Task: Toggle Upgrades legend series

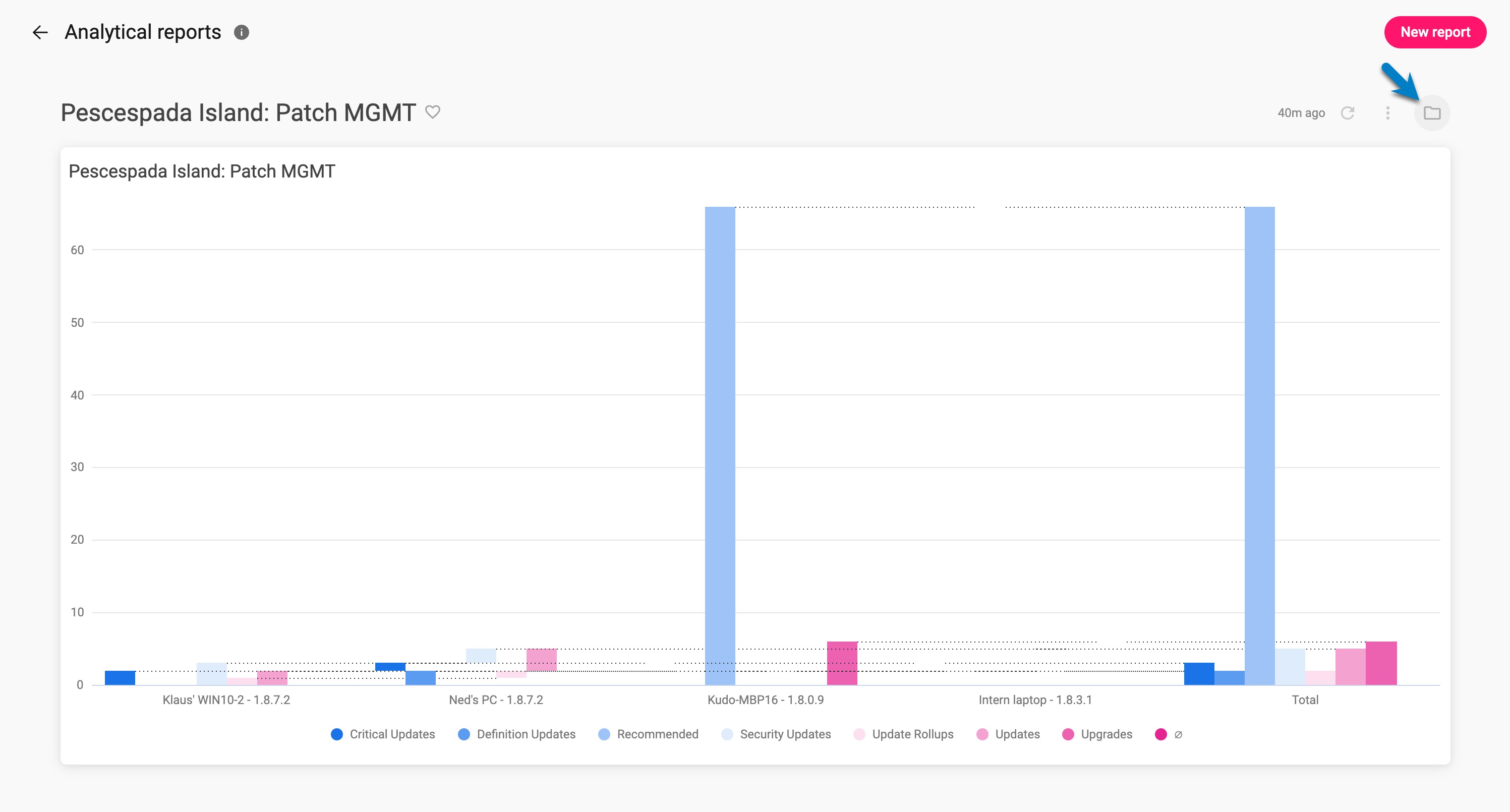Action: pos(1097,734)
